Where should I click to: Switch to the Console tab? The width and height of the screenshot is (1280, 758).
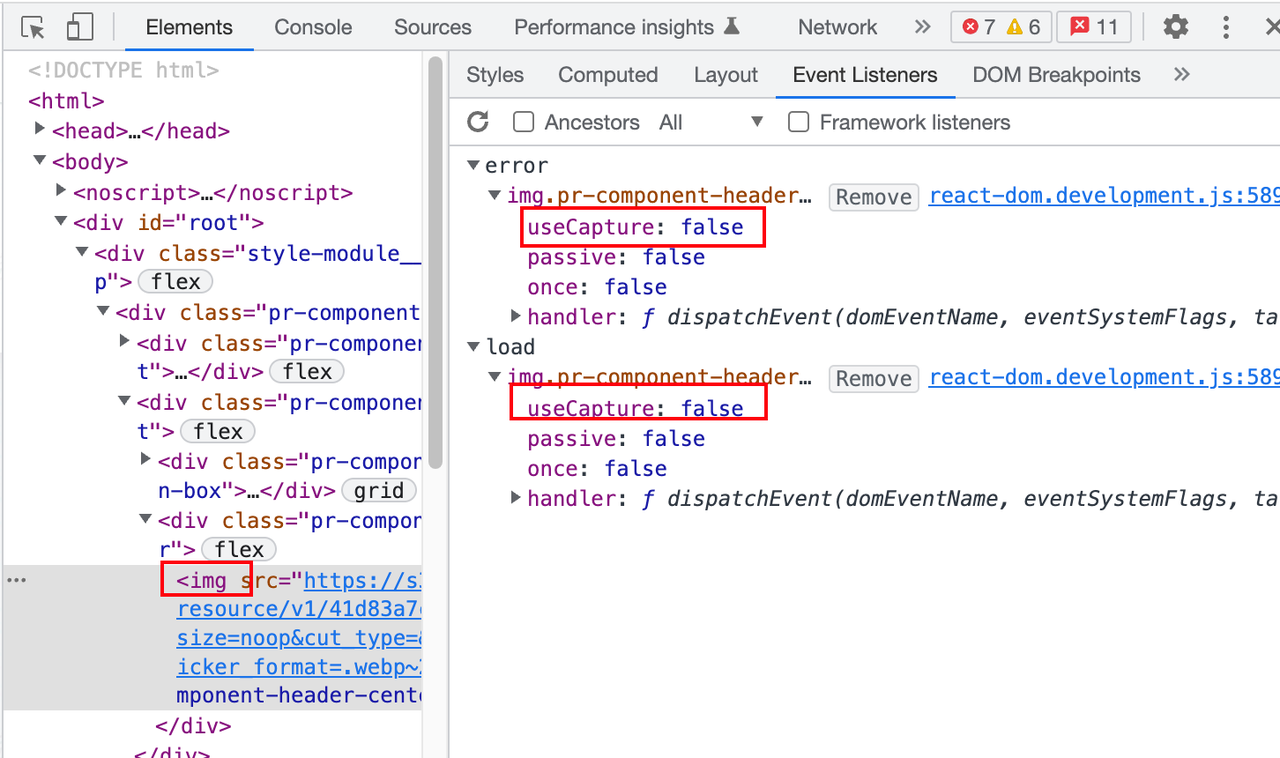313,27
